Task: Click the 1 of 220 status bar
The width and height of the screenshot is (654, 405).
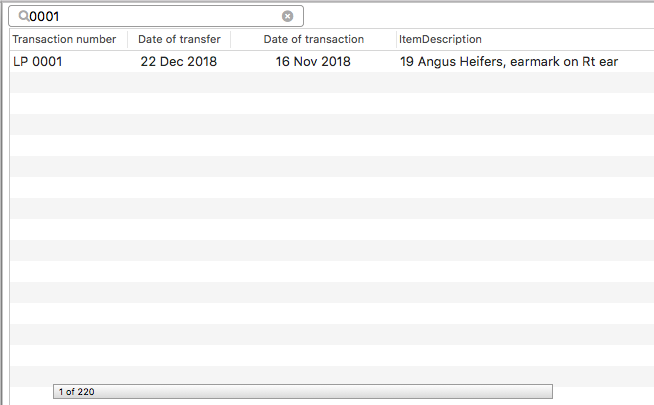Action: tap(303, 392)
